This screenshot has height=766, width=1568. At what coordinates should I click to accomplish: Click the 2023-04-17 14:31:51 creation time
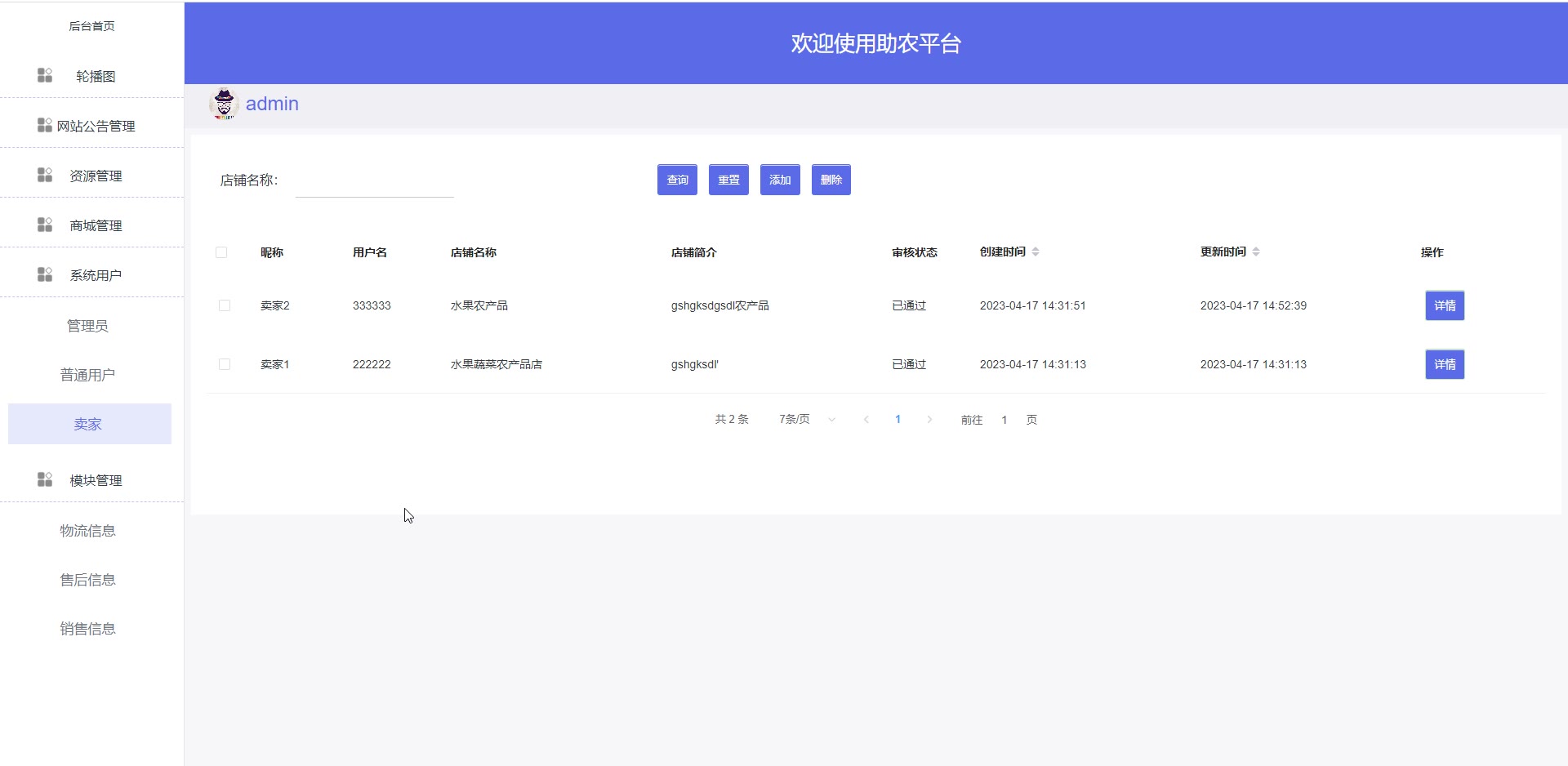[x=1033, y=305]
